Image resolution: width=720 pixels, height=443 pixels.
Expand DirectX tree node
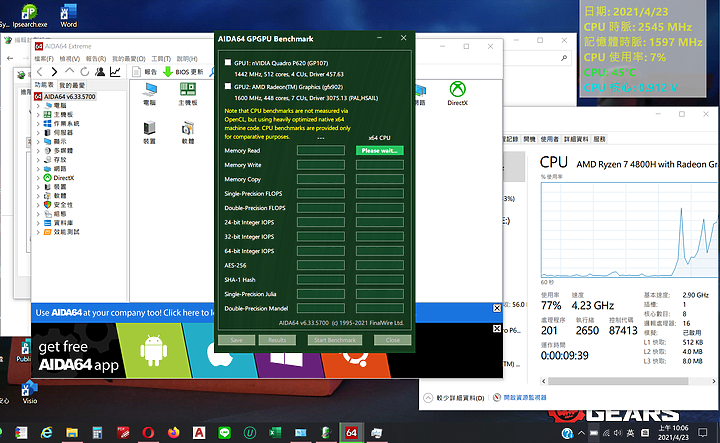38,178
